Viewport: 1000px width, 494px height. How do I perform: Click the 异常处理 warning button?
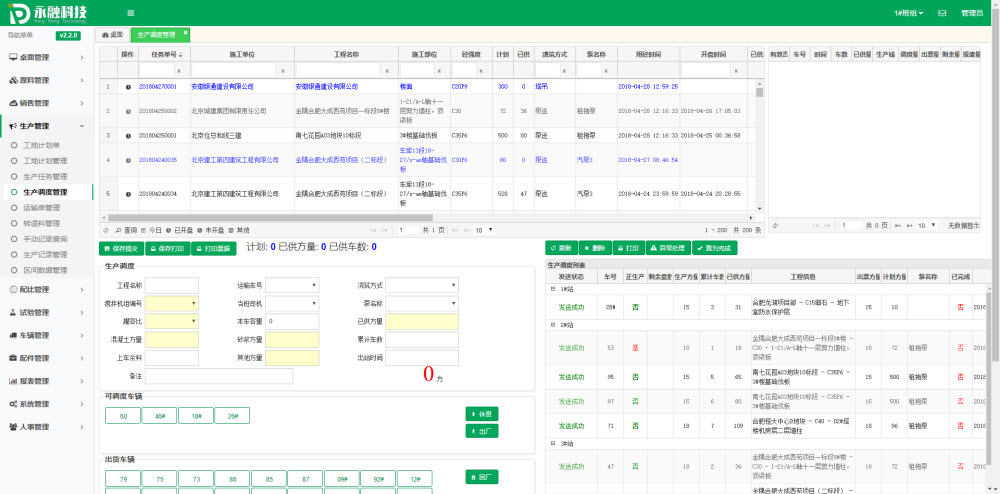coord(668,247)
